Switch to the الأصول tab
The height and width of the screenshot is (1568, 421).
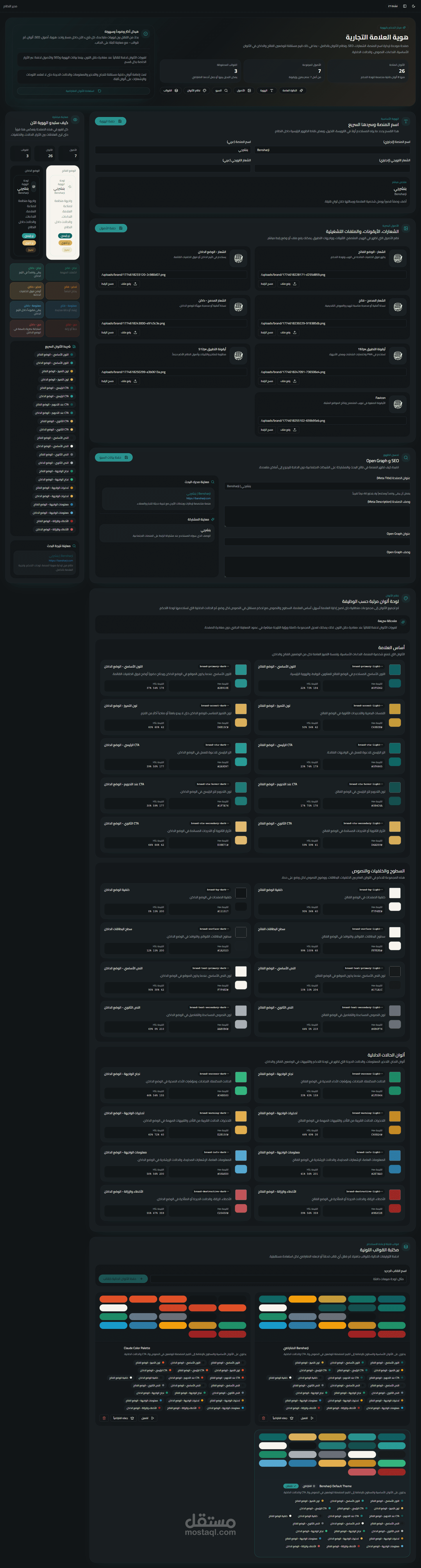coord(244,91)
